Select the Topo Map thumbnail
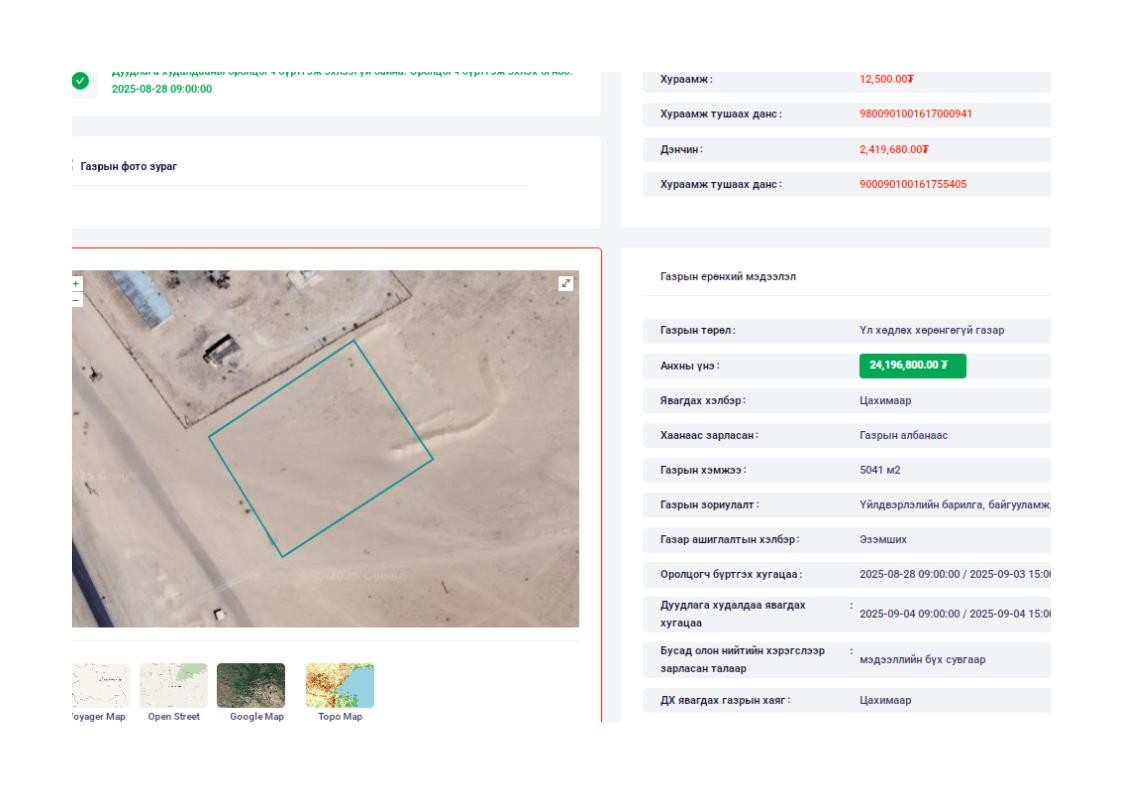 (340, 685)
